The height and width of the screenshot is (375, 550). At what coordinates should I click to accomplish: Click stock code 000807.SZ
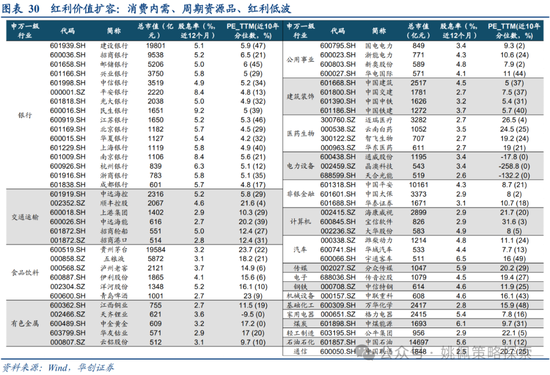tap(68, 342)
